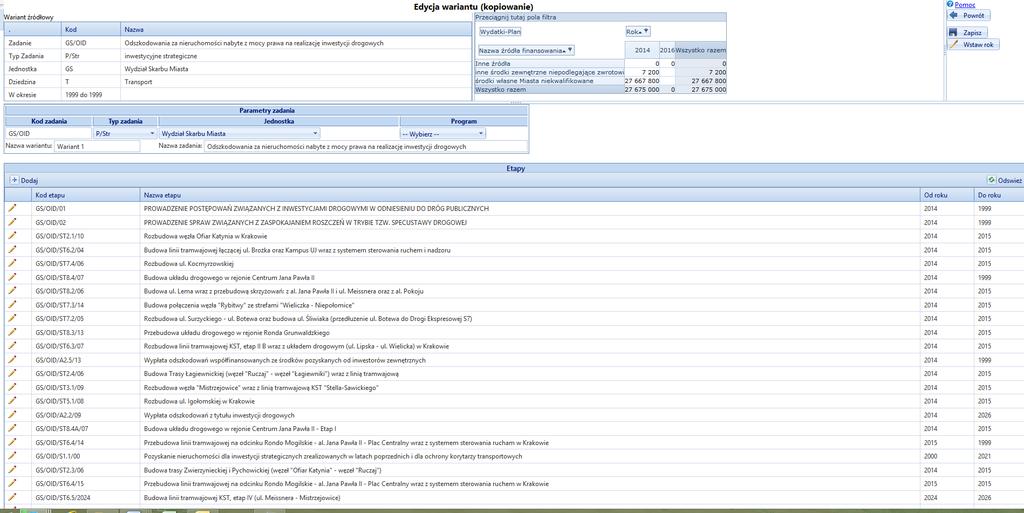1024x513 pixels.
Task: Click pencil icon for GS/OID/ST8.4/07
Action: pos(12,277)
